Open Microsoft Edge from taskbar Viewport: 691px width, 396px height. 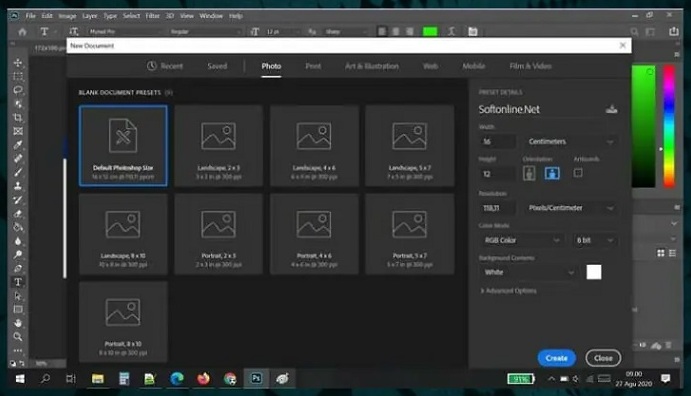point(177,378)
